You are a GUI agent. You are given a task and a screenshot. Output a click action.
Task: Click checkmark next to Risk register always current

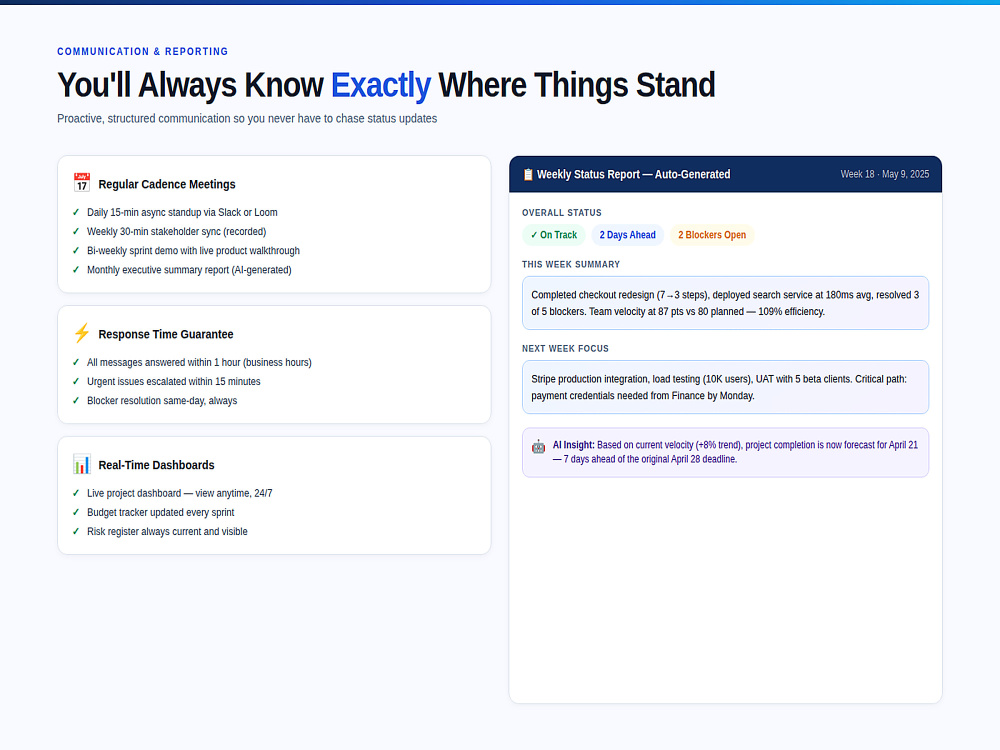(76, 531)
